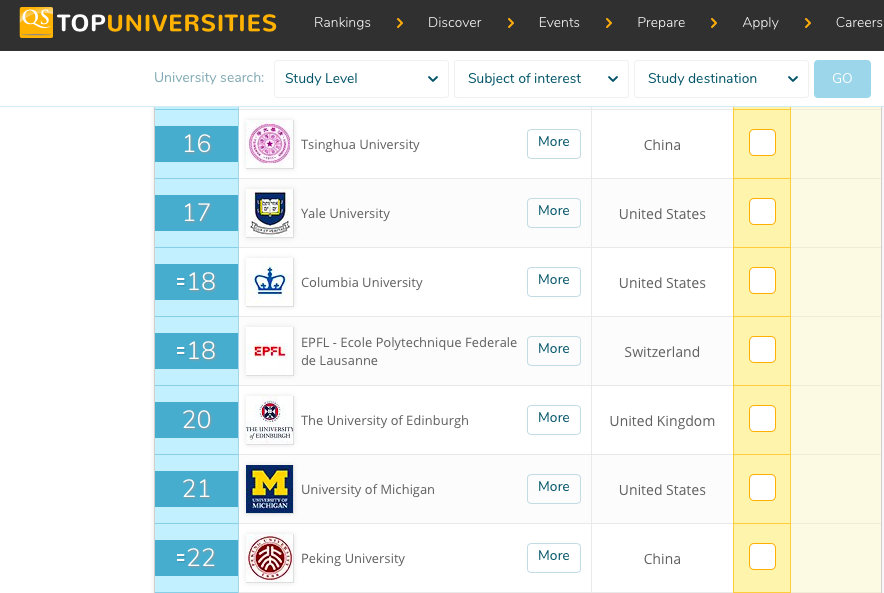Click the QS TopUniversities logo
This screenshot has height=593, width=884.
click(148, 23)
